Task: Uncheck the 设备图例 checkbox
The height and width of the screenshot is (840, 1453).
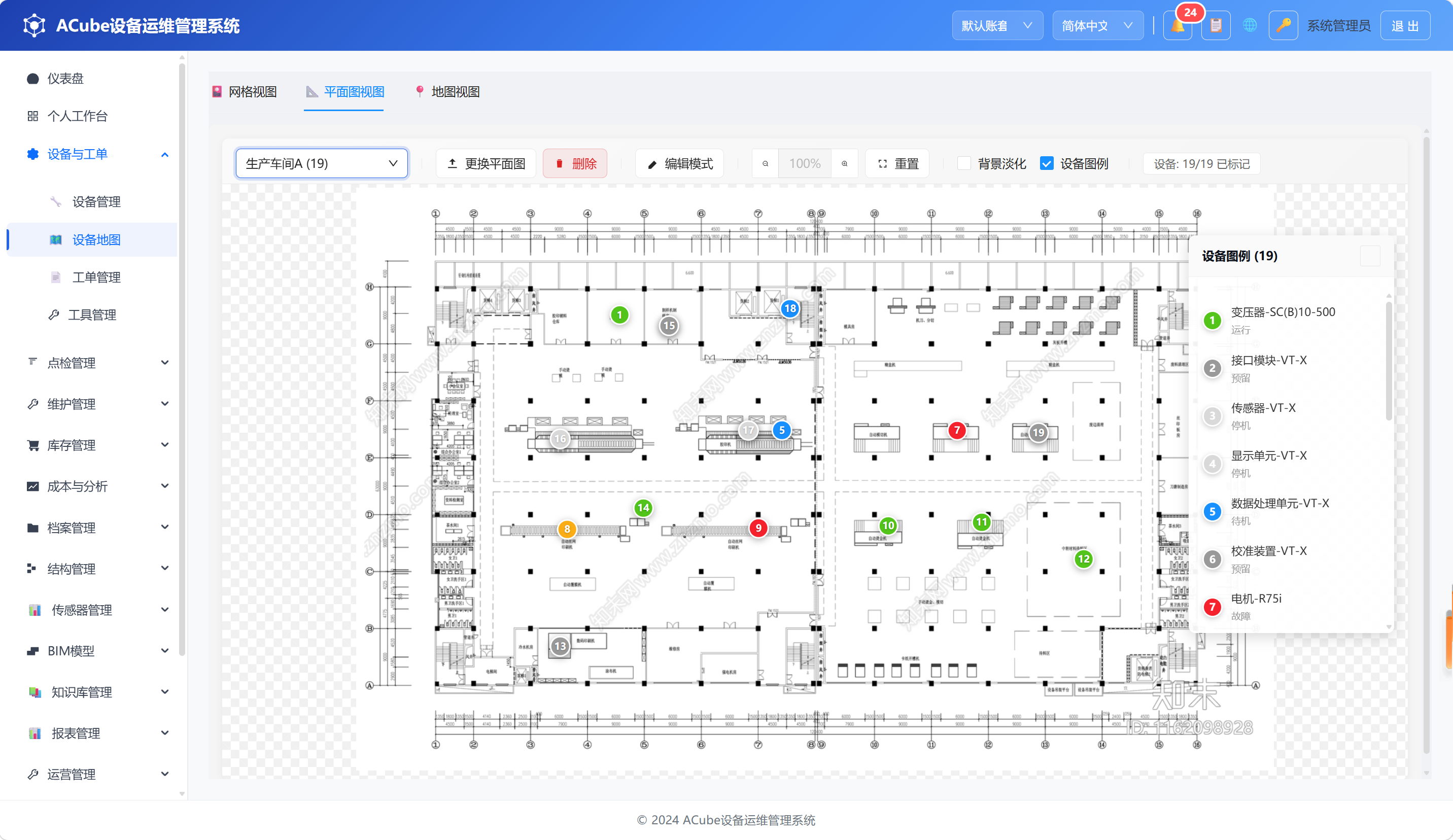Action: [1047, 164]
